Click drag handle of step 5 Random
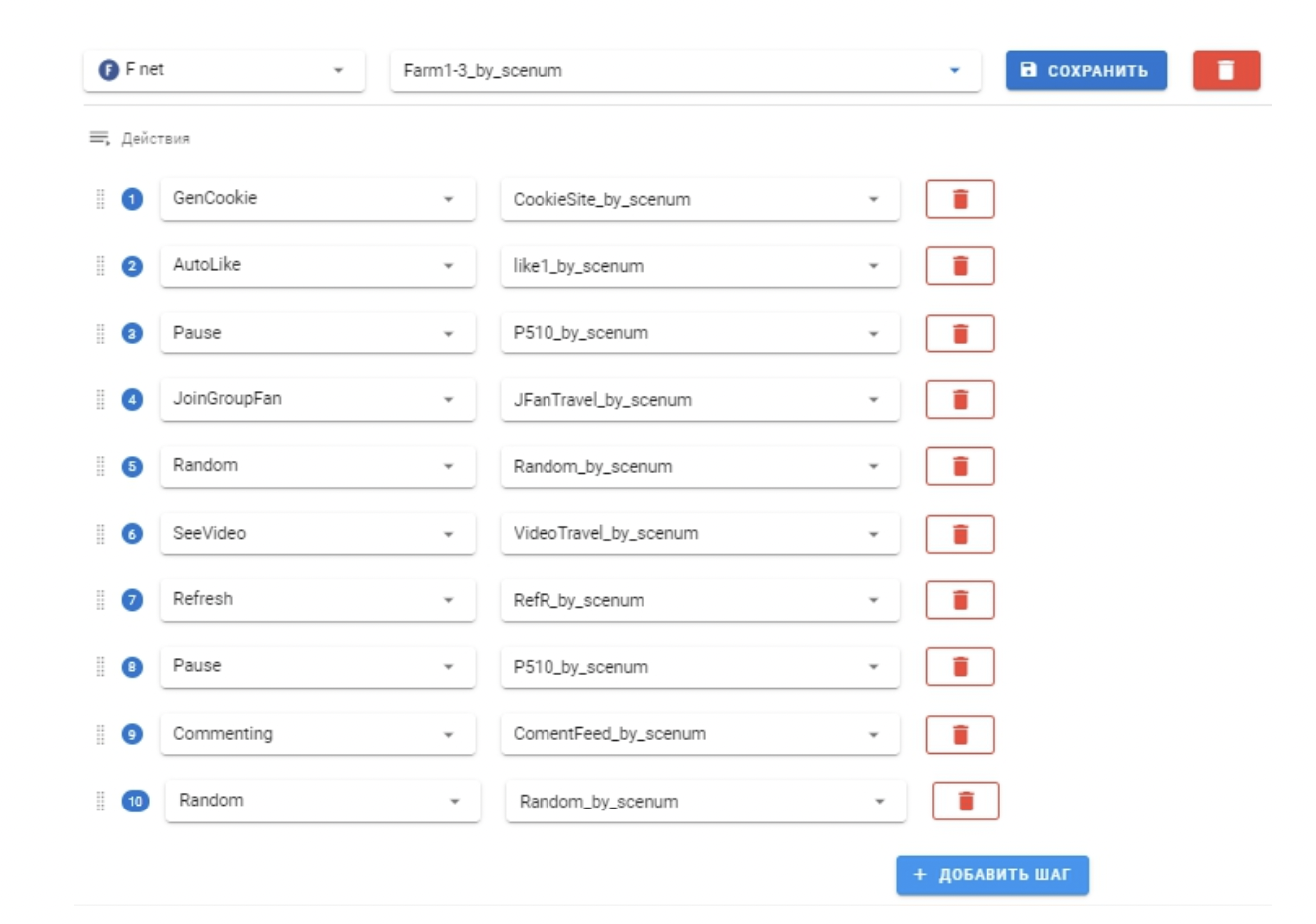This screenshot has width=1316, height=924. (x=100, y=466)
